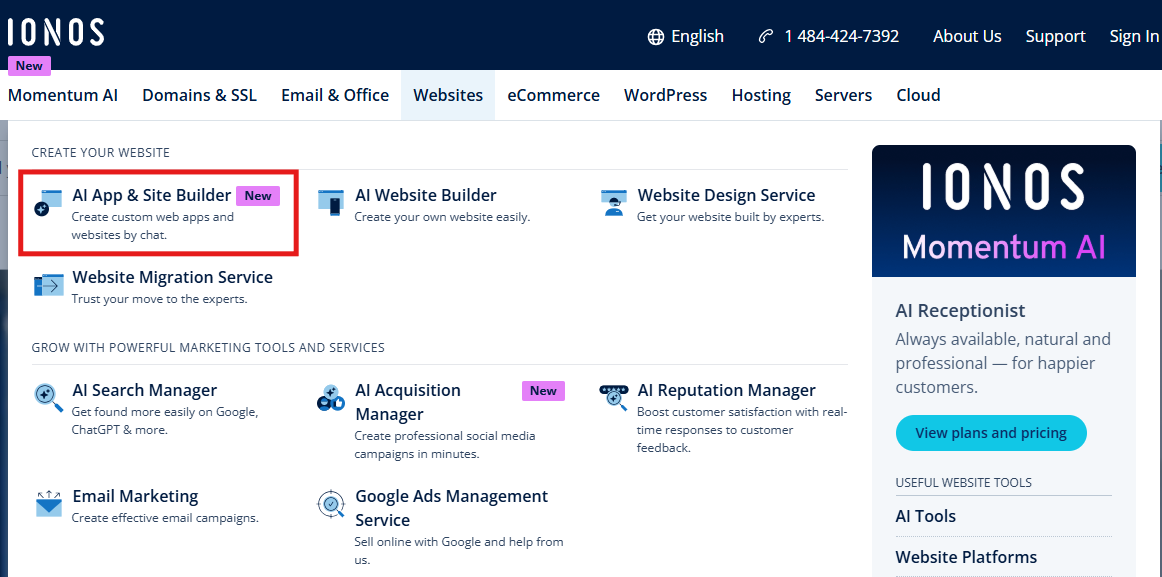Go to About Us page
The width and height of the screenshot is (1162, 577).
(967, 37)
